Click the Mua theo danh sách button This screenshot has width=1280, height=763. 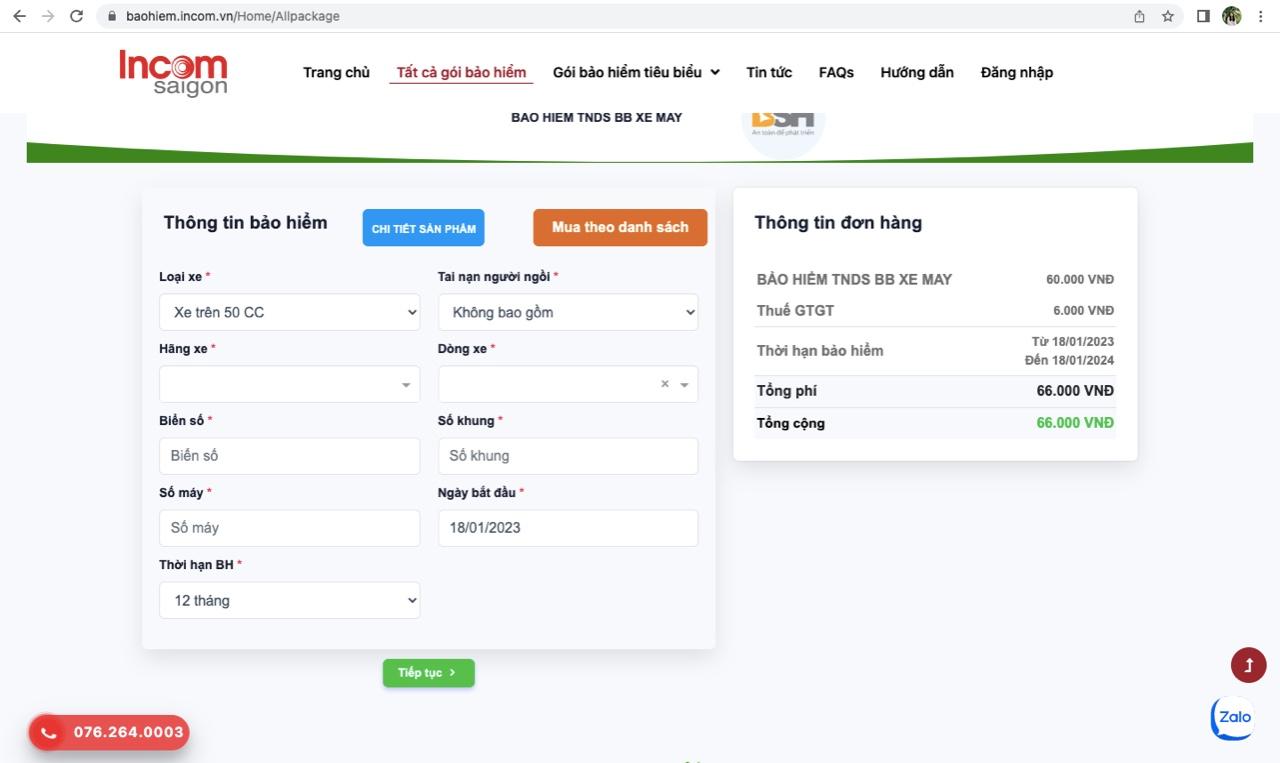tap(620, 227)
